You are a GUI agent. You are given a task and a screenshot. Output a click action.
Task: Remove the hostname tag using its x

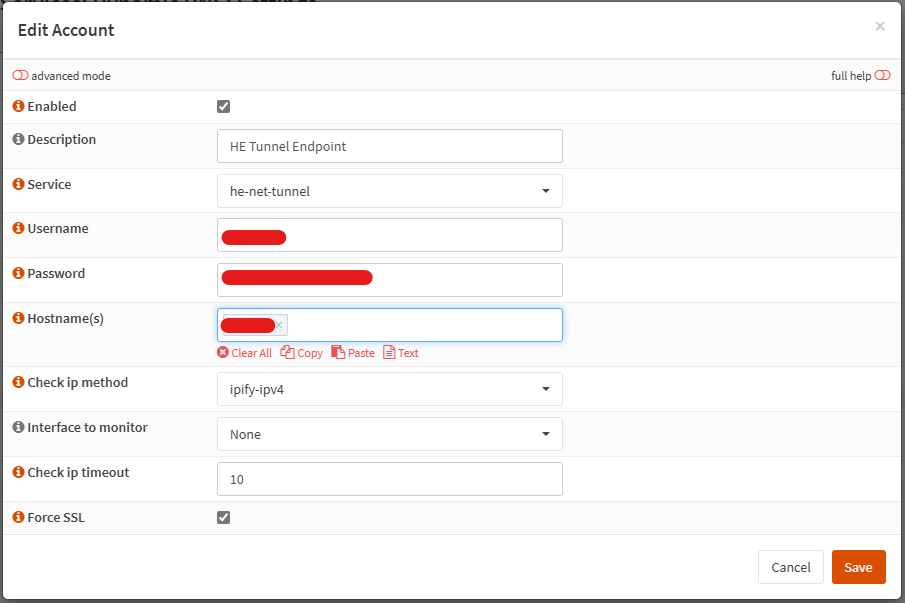pos(279,325)
